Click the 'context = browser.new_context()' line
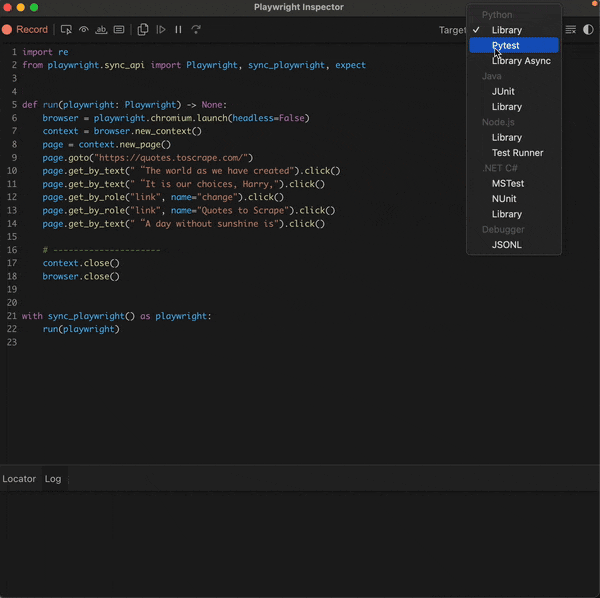This screenshot has height=598, width=600. (122, 131)
